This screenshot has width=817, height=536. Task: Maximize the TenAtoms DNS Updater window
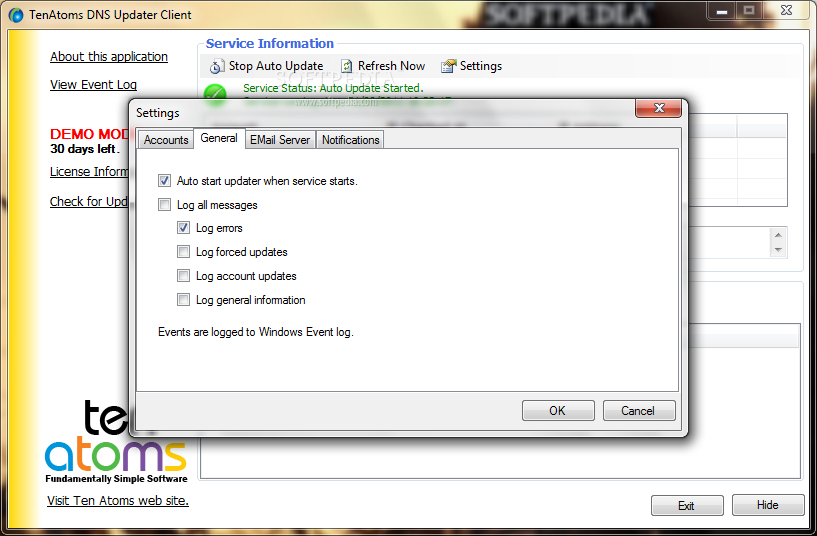pos(749,11)
